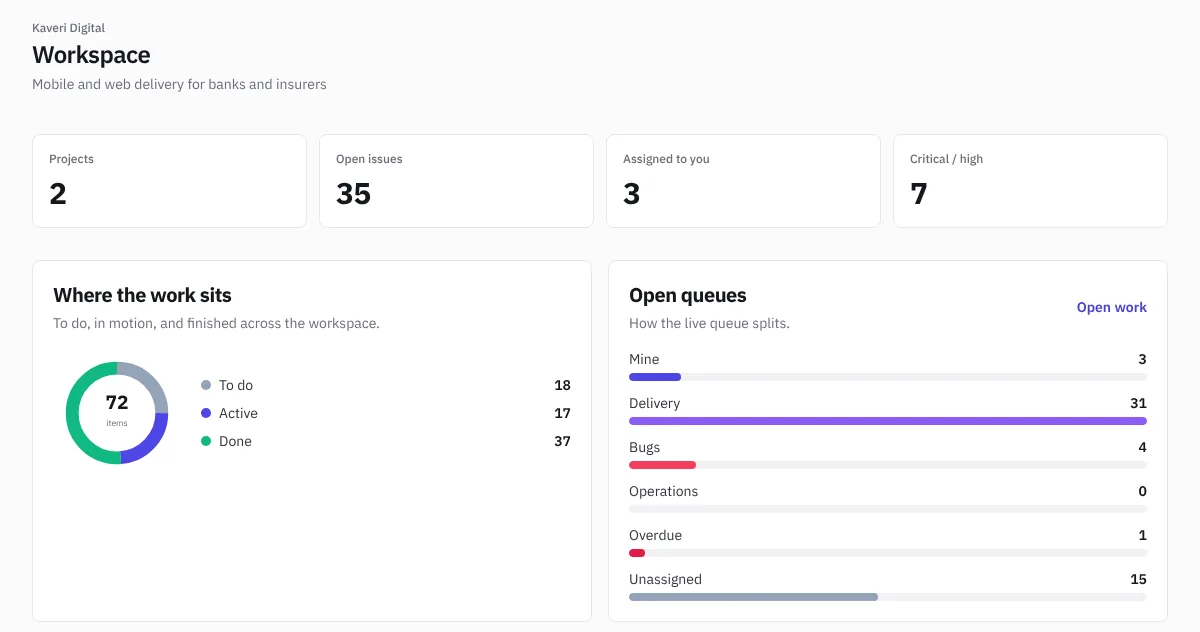
Task: Follow the Open work link
Action: coord(1111,307)
